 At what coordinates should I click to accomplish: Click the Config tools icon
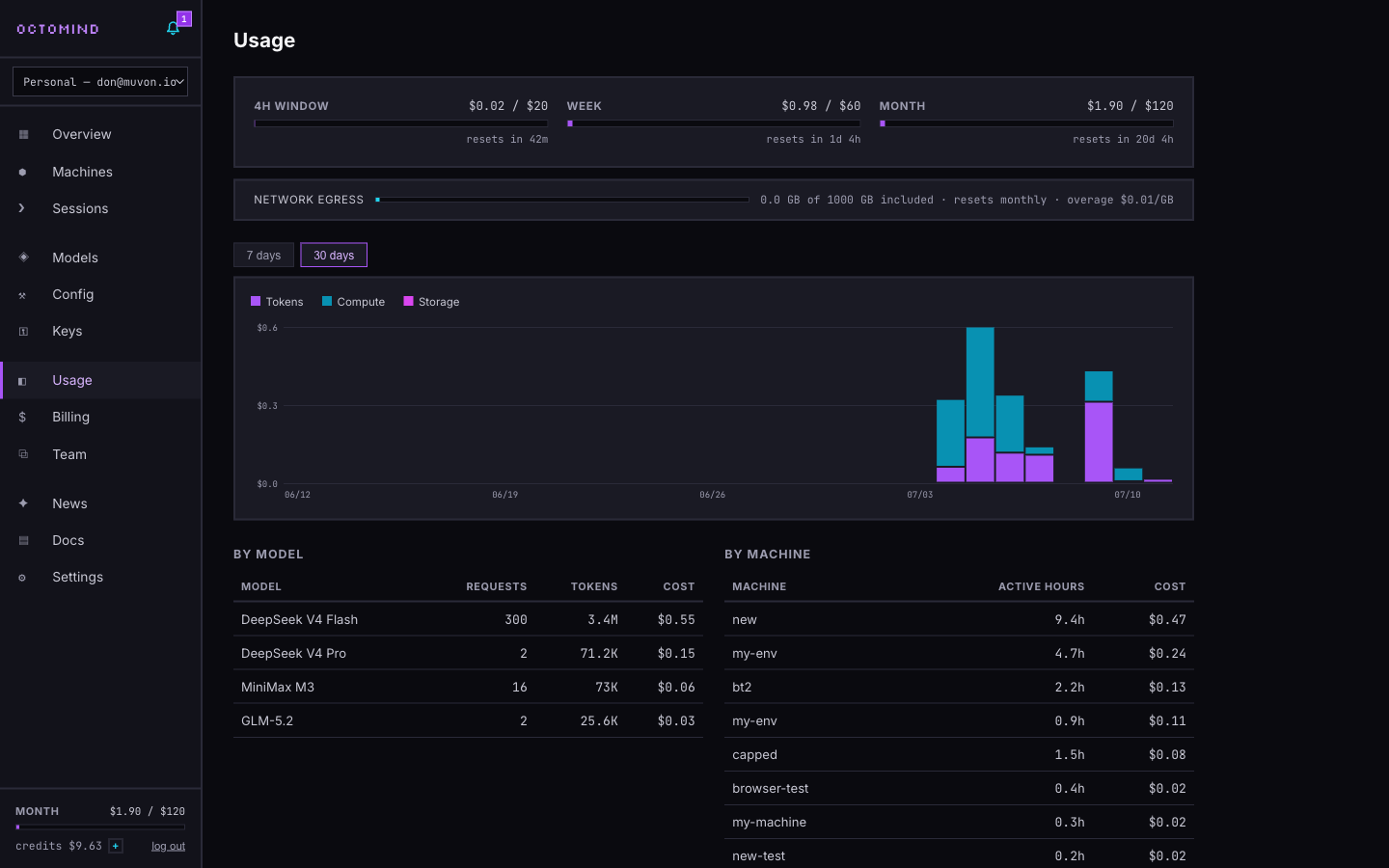pyautogui.click(x=23, y=294)
